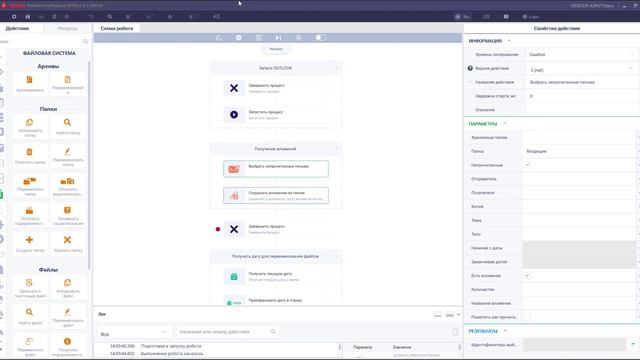
Task: Collapse the Получить дату для переименования файлов group
Action: [336, 256]
